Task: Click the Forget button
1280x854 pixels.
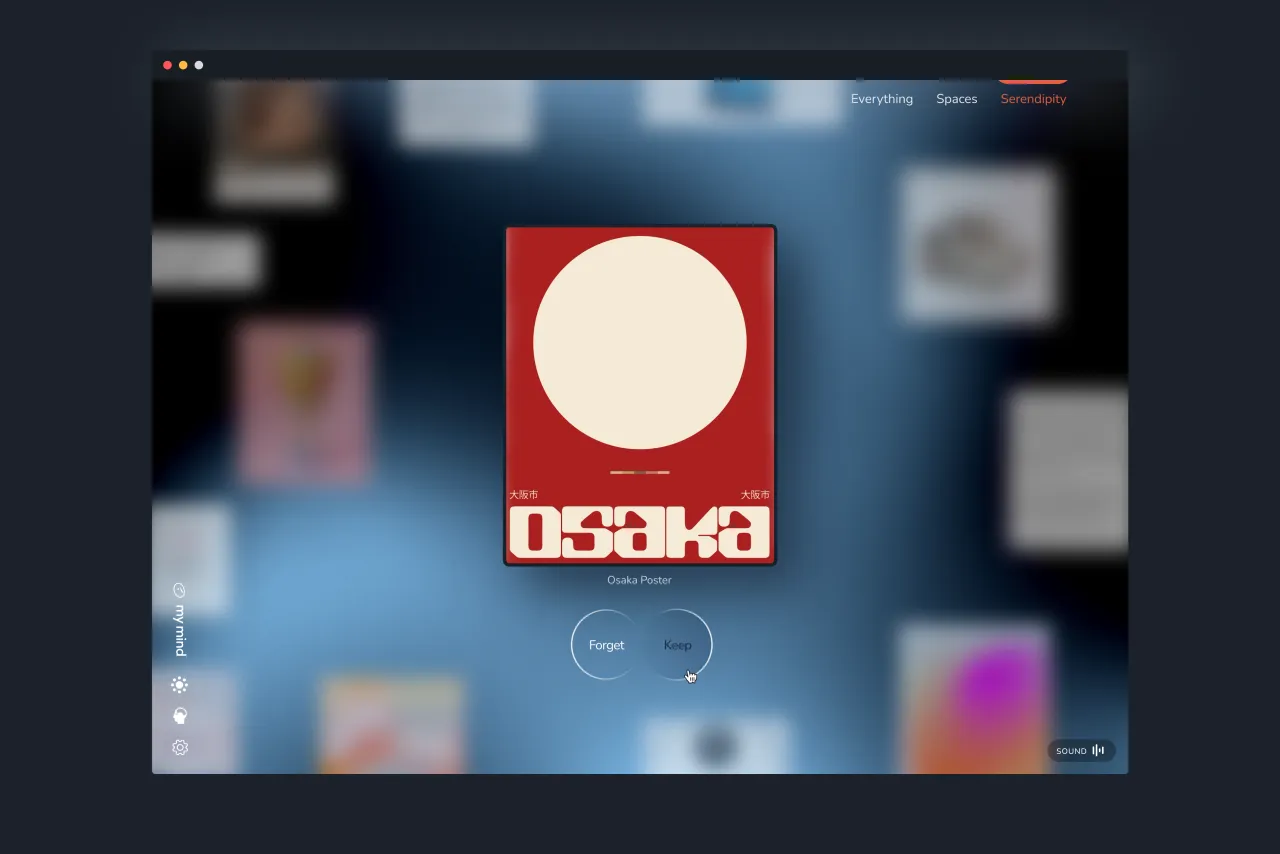Action: [x=606, y=645]
